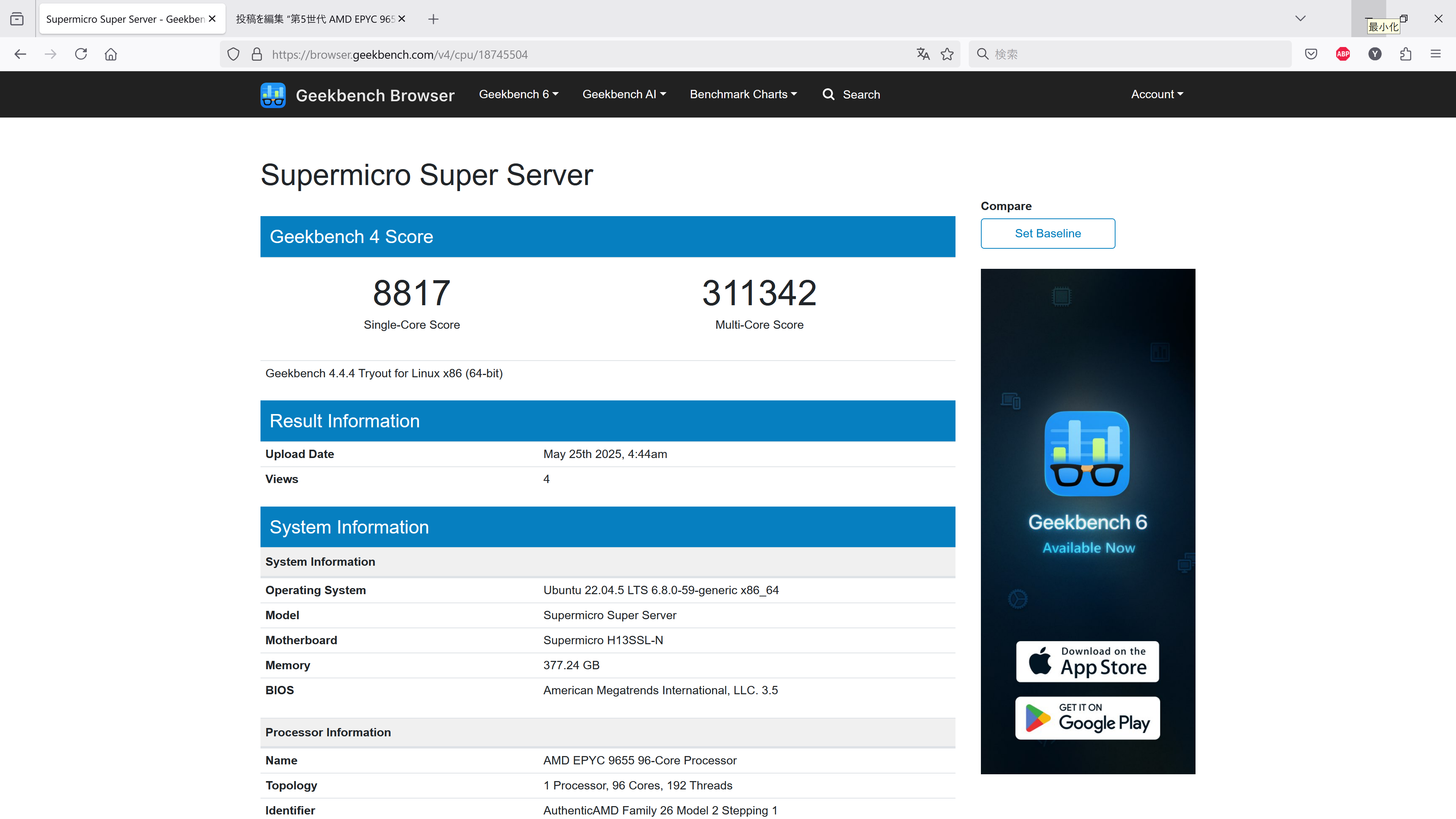Click the Download on the App Store badge

pos(1087,661)
